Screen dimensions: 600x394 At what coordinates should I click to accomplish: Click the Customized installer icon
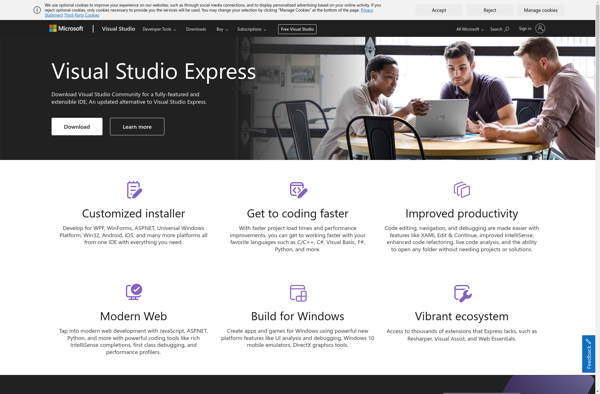(134, 190)
